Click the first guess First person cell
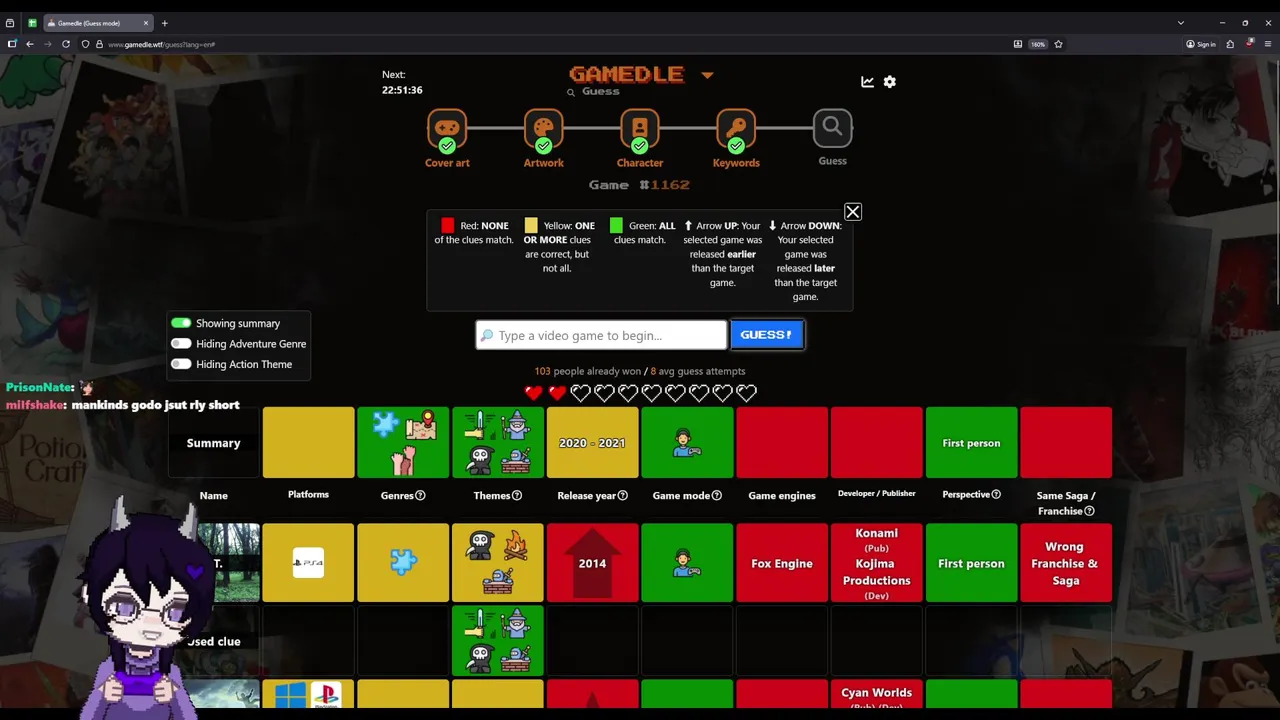 [x=971, y=563]
